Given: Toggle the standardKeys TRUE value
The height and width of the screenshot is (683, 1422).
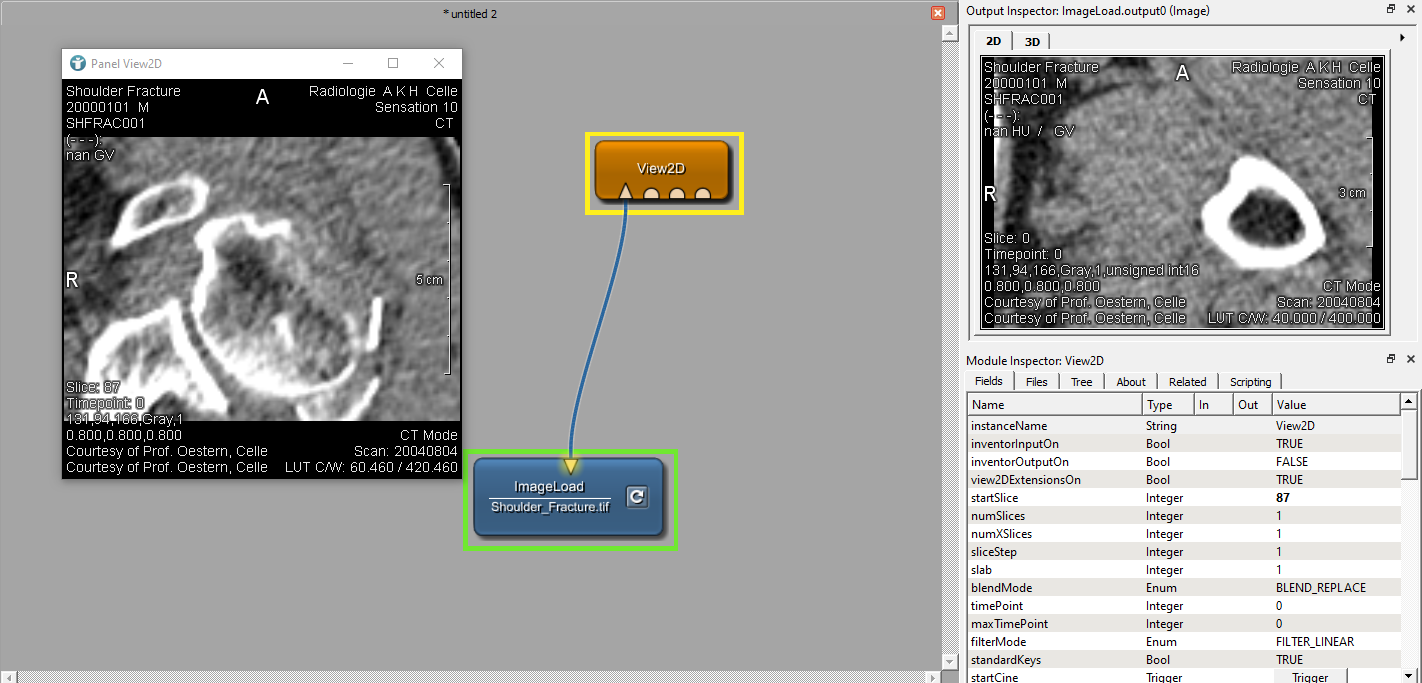Looking at the screenshot, I should tap(1289, 660).
